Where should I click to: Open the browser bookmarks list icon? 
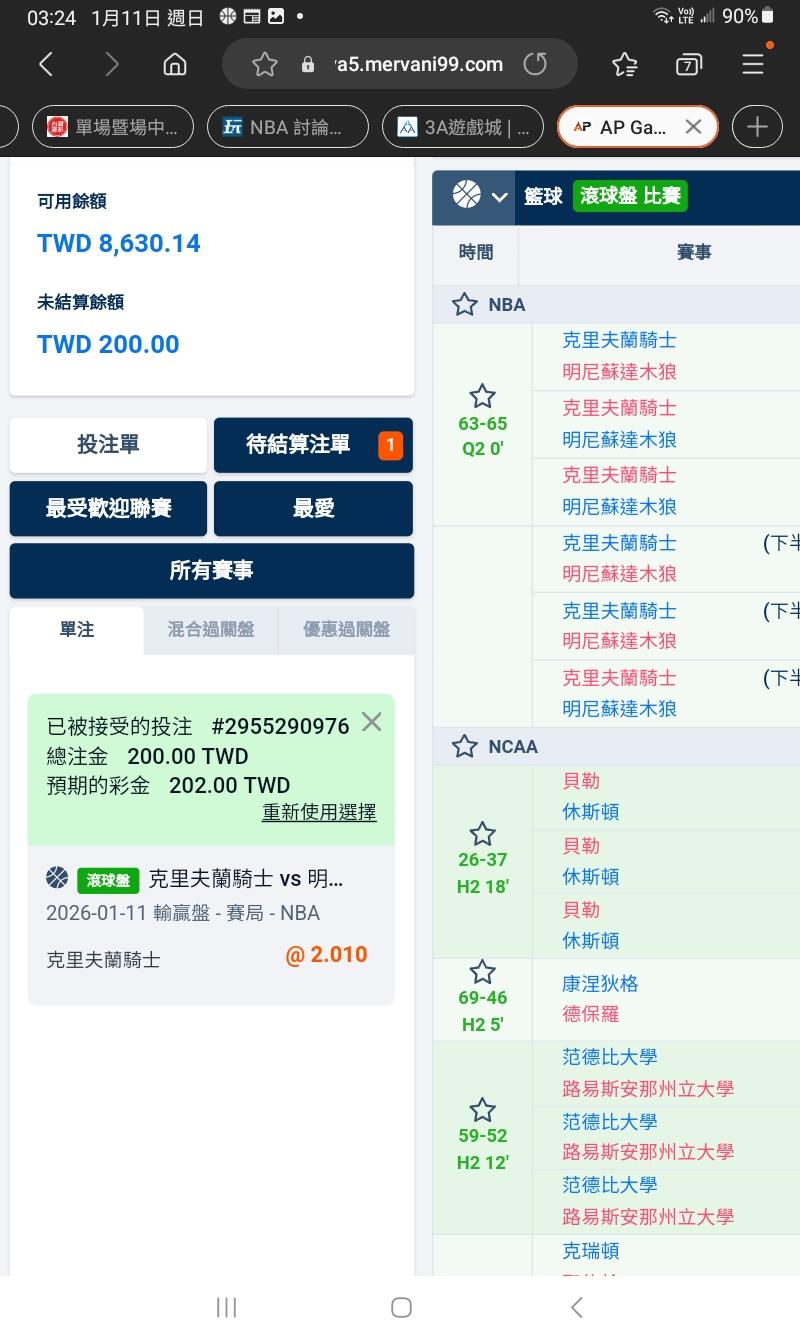coord(625,65)
